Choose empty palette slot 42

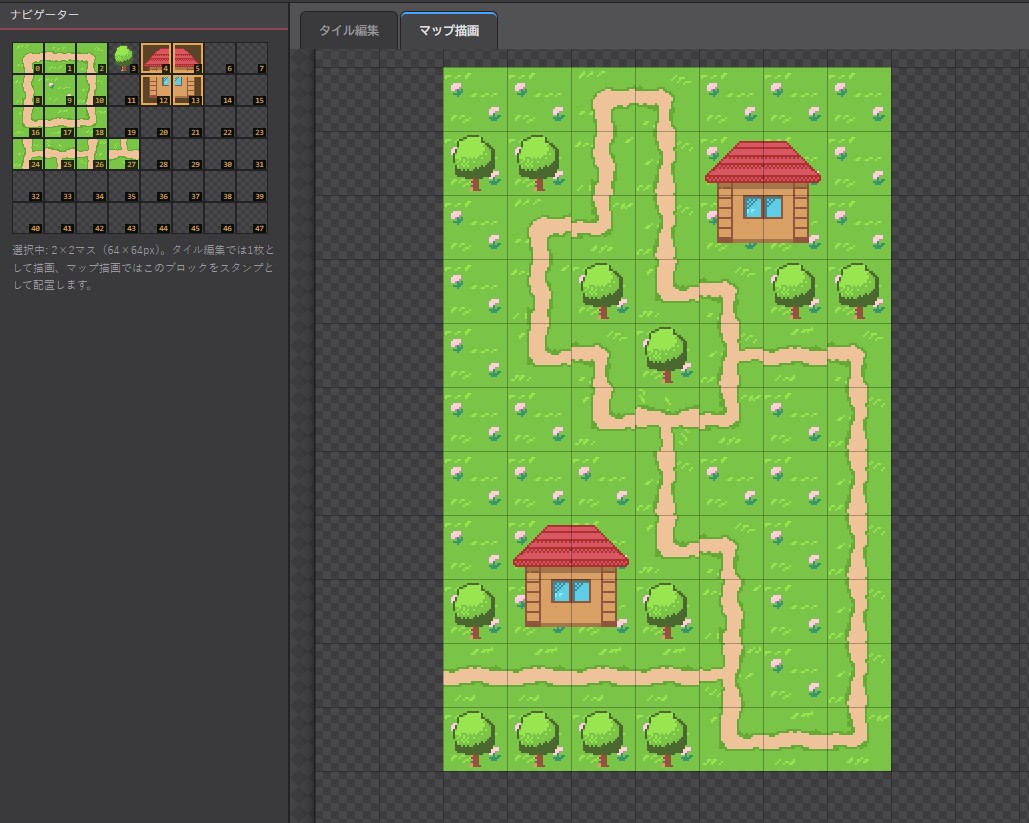pos(92,218)
